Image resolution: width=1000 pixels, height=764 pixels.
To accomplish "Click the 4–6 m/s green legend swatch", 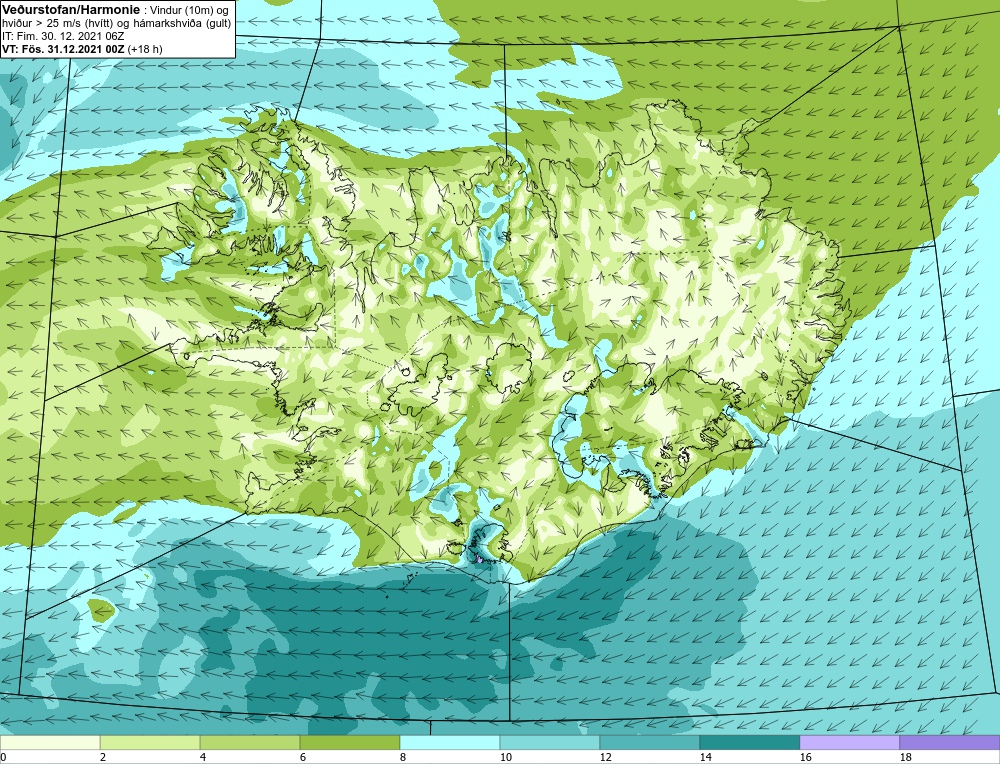I will (x=250, y=743).
